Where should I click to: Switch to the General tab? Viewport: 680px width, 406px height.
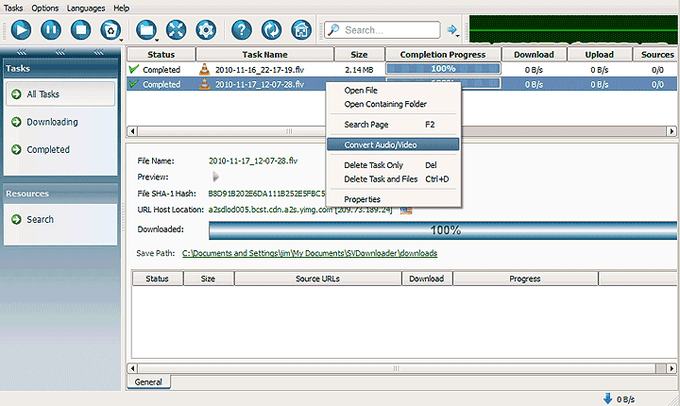(148, 382)
